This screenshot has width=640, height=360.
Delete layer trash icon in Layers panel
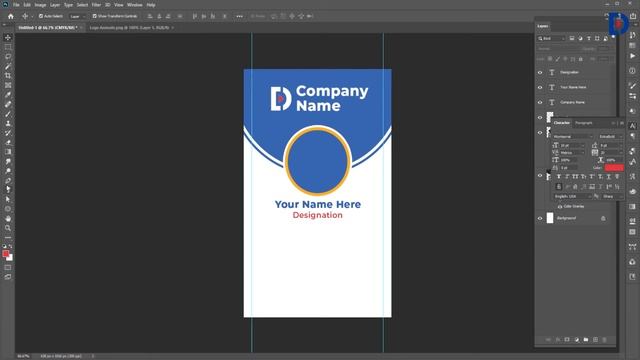click(604, 340)
